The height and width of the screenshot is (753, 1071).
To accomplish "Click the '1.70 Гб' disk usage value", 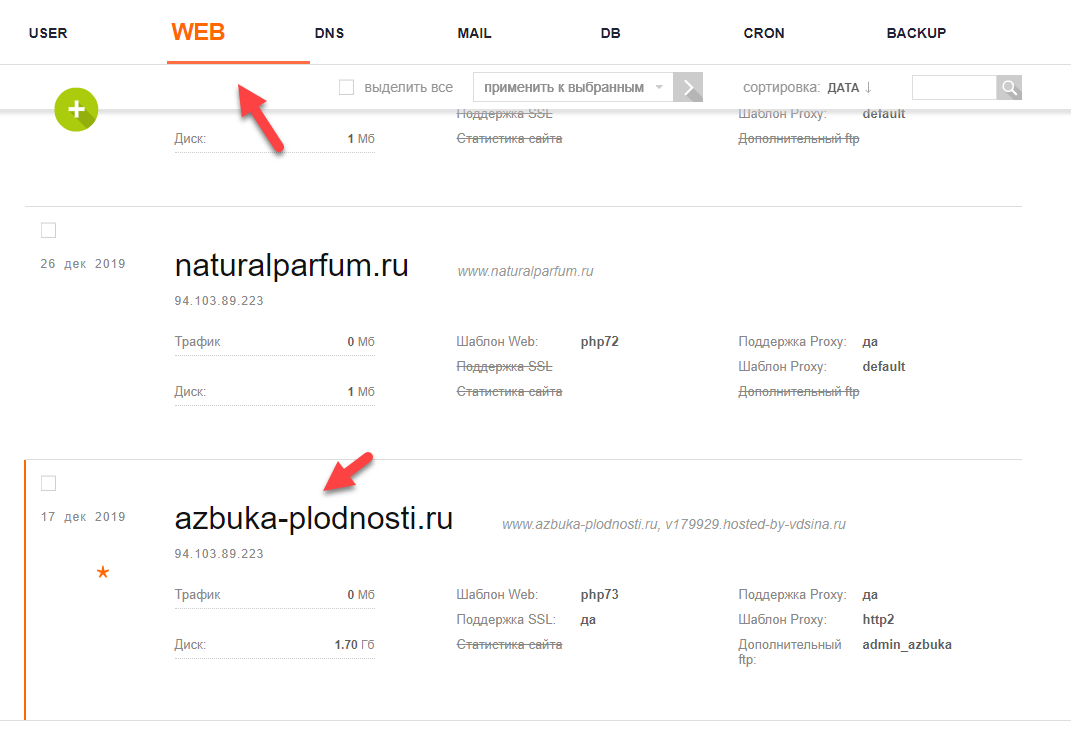I will [x=354, y=644].
